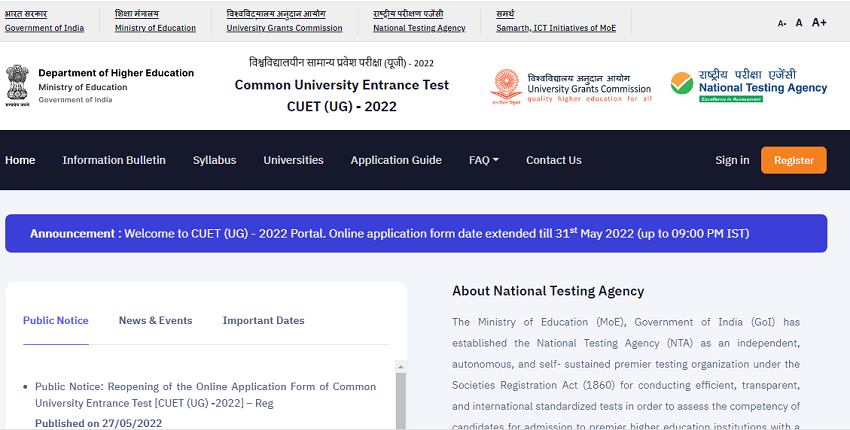Click the Hindi title विश्वविद्यालयीन सामान्य प्रवेश परीक्षा
Viewport: 850px width, 430px height.
click(x=342, y=63)
